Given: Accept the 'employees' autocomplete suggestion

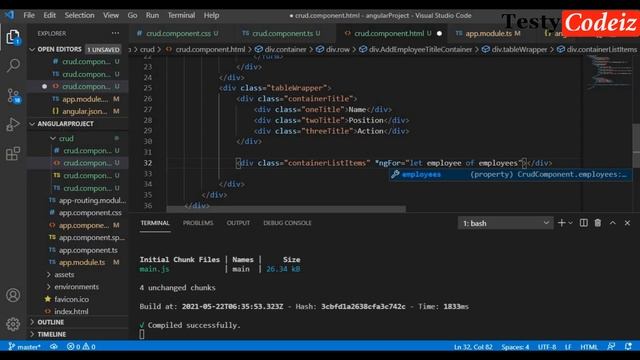Looking at the screenshot, I should click(x=510, y=175).
